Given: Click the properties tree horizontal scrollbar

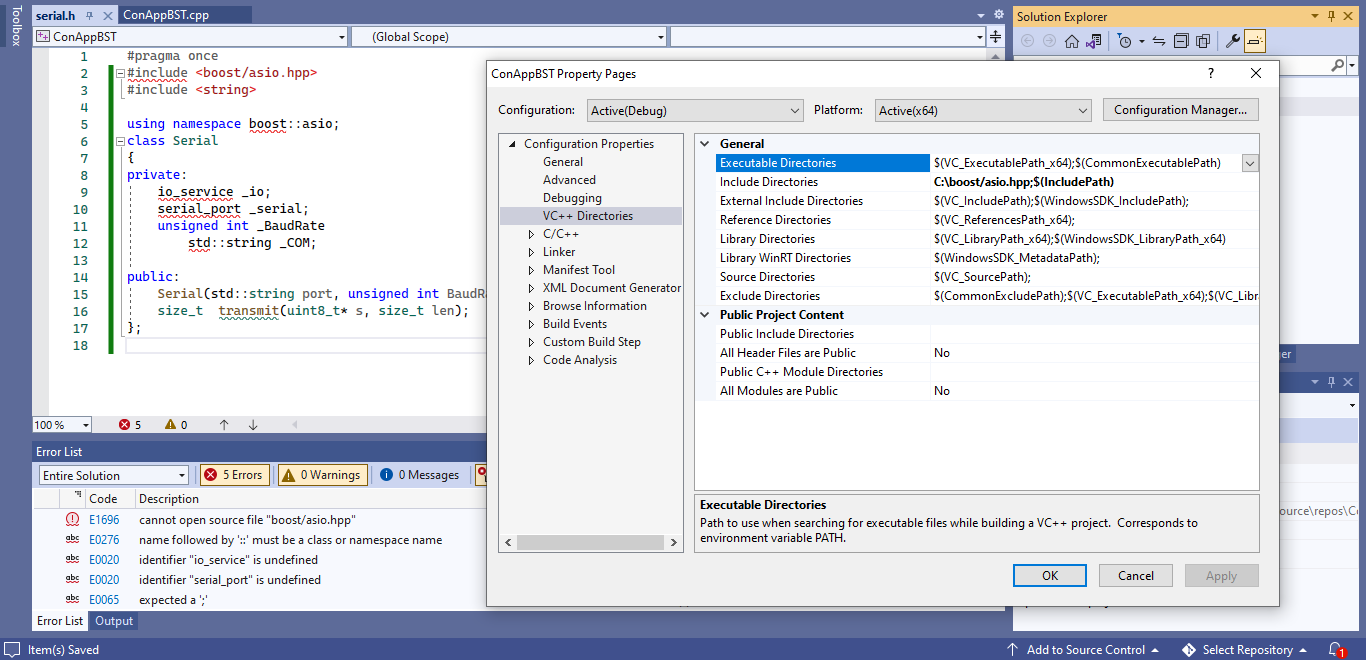Looking at the screenshot, I should [x=590, y=542].
